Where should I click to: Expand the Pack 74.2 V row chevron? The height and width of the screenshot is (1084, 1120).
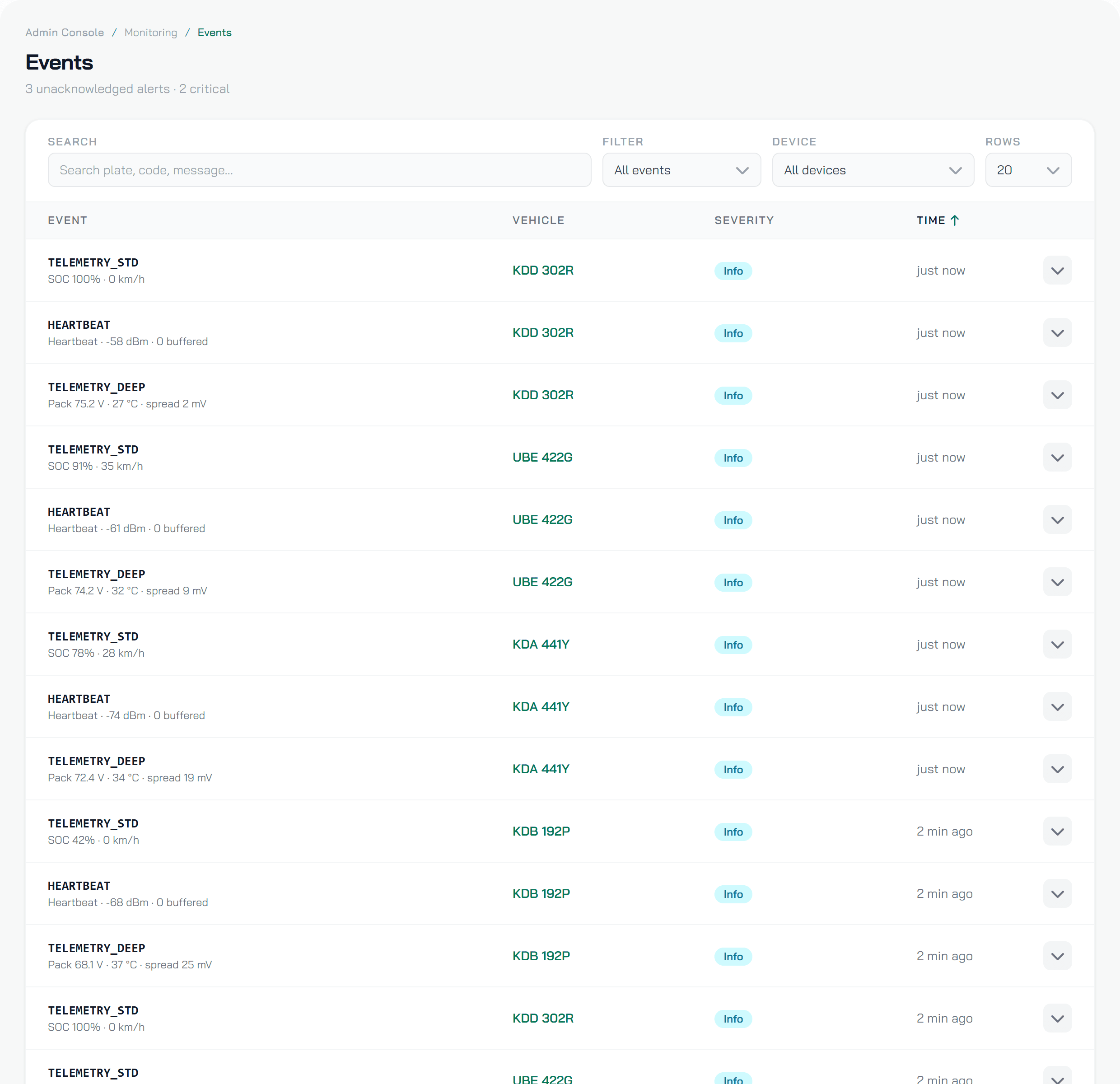[1057, 582]
